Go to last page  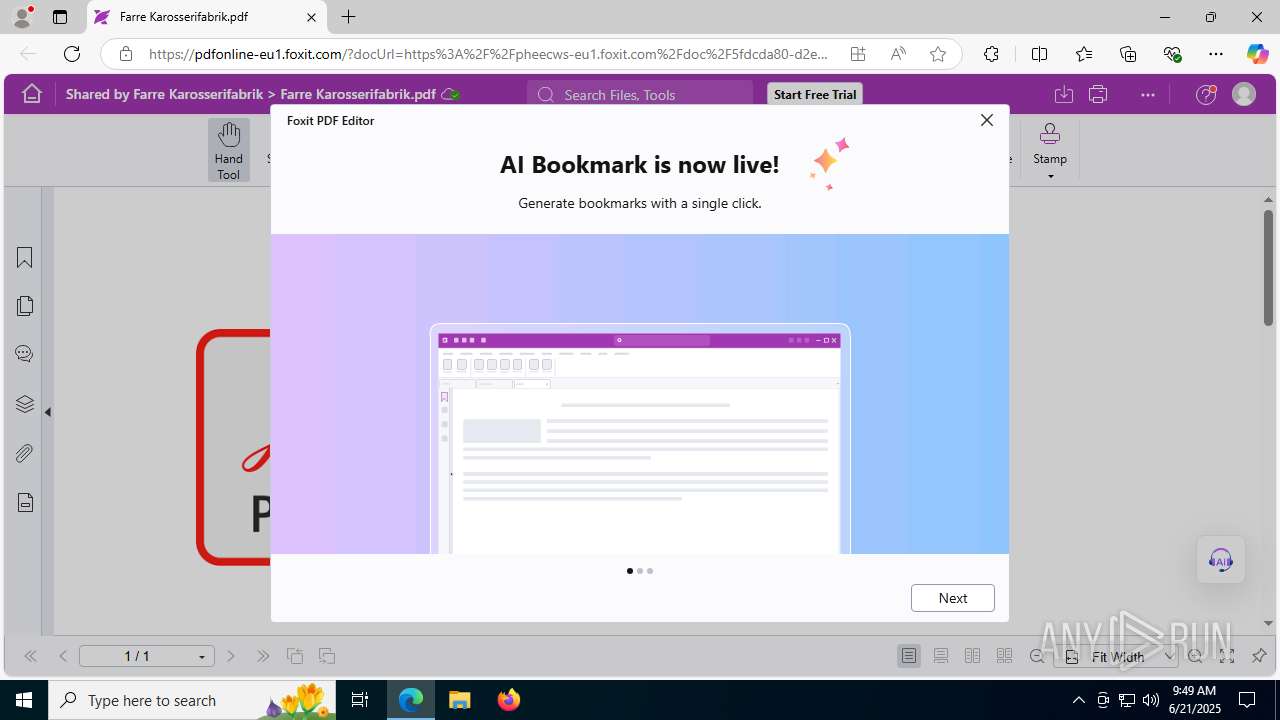263,656
